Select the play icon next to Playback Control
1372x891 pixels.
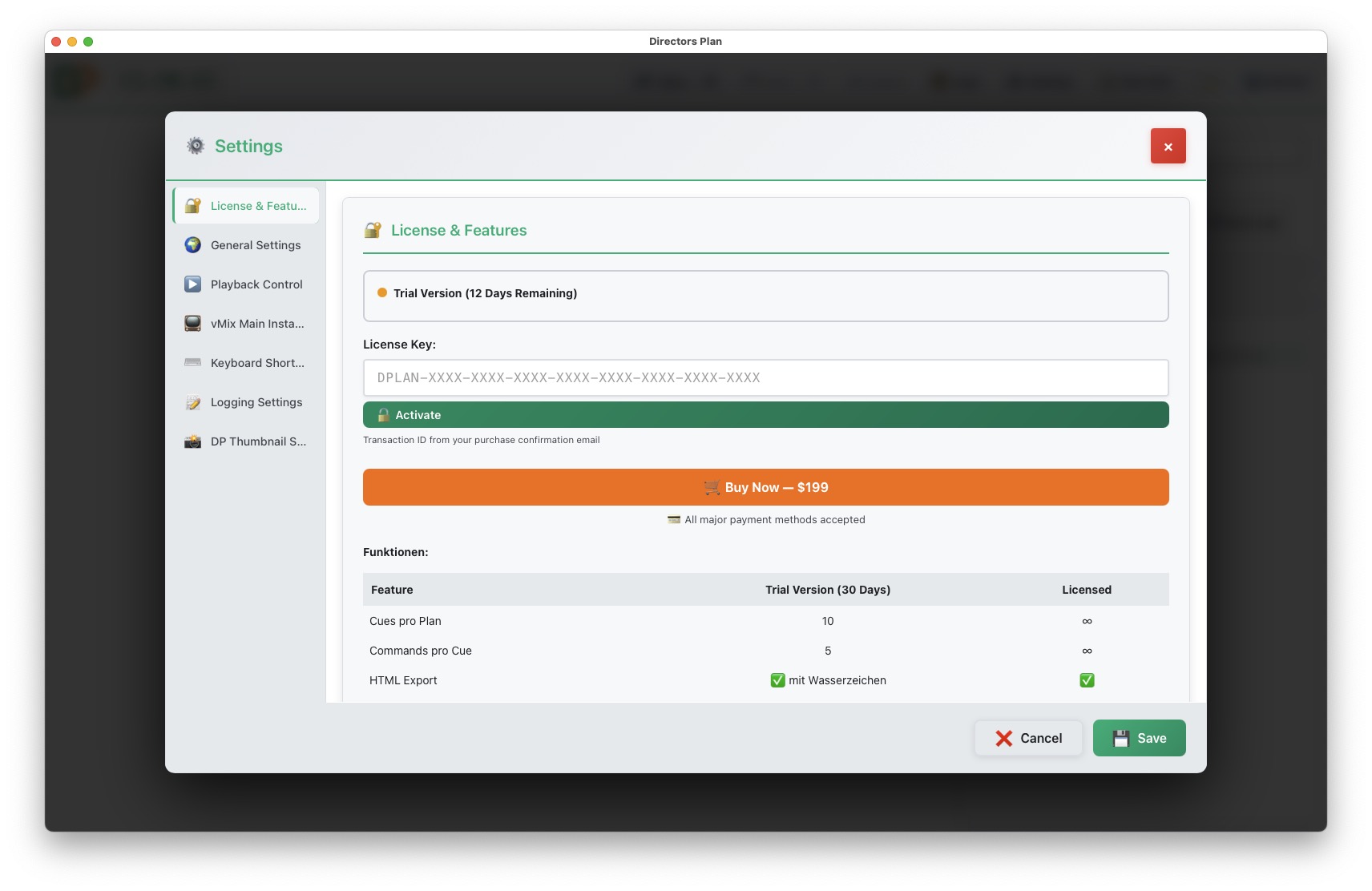(192, 284)
